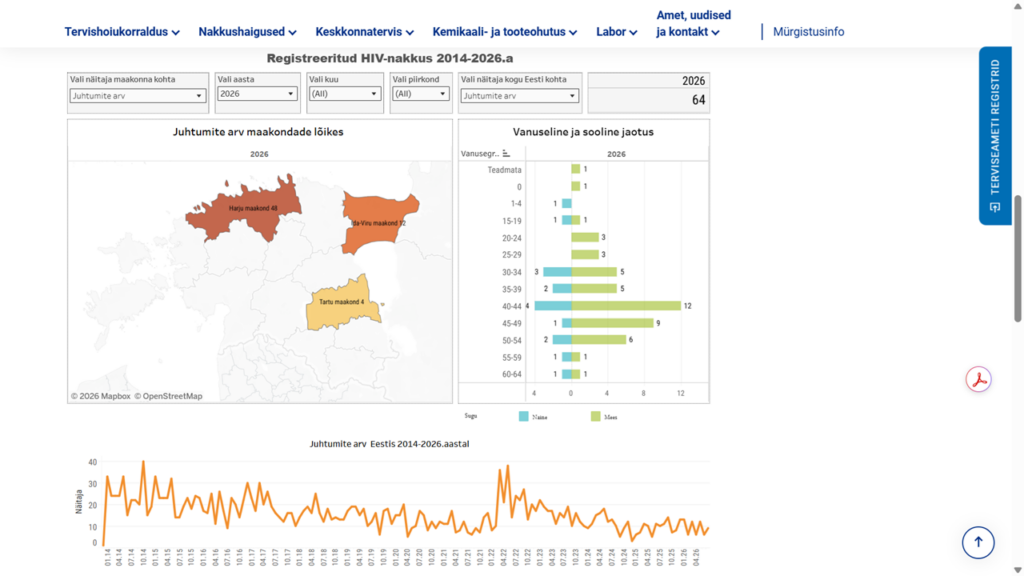Click the Juhtumite arv maakondade lõikes title
Viewport: 1024px width, 576px height.
(x=258, y=132)
